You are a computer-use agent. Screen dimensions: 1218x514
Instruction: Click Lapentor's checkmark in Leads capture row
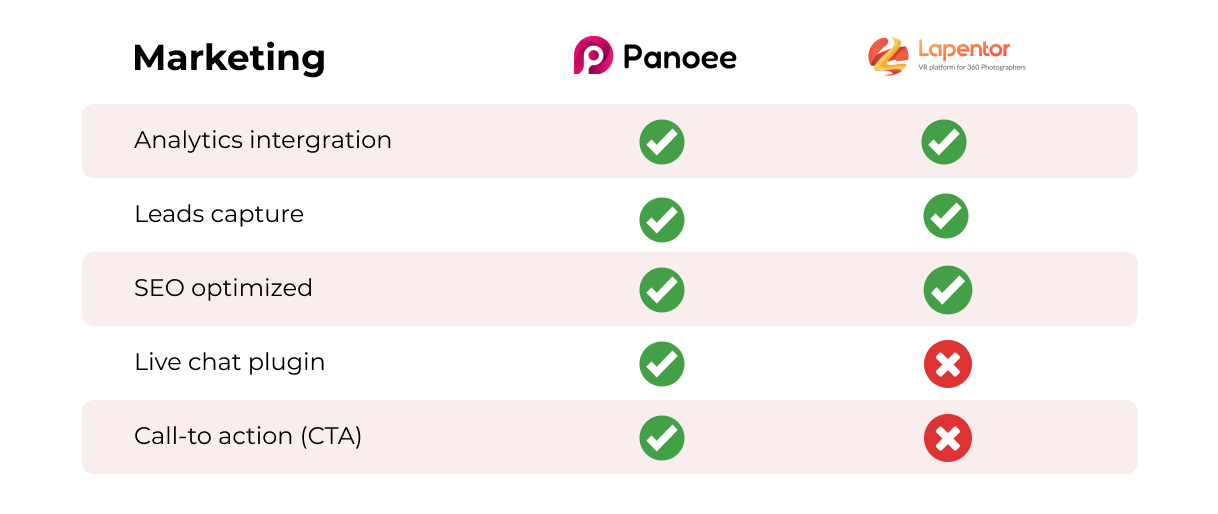(946, 215)
